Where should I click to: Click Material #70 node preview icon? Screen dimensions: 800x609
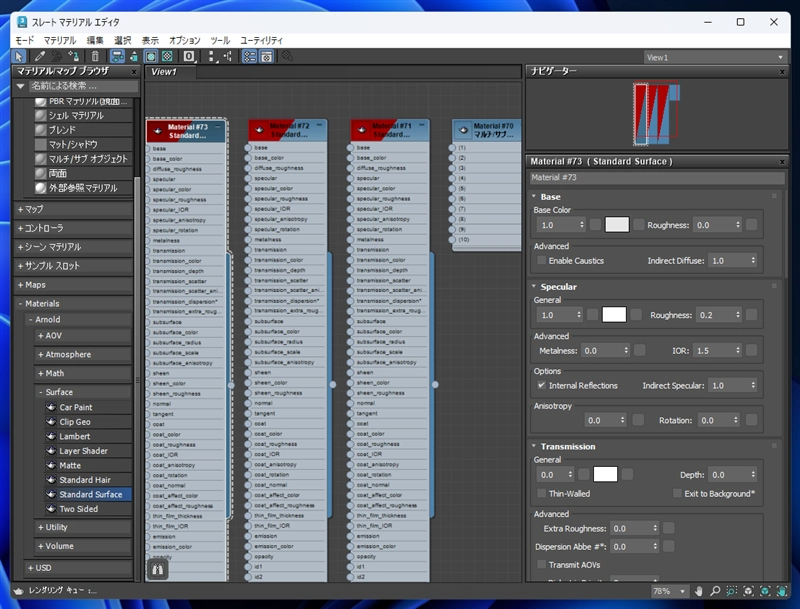463,130
